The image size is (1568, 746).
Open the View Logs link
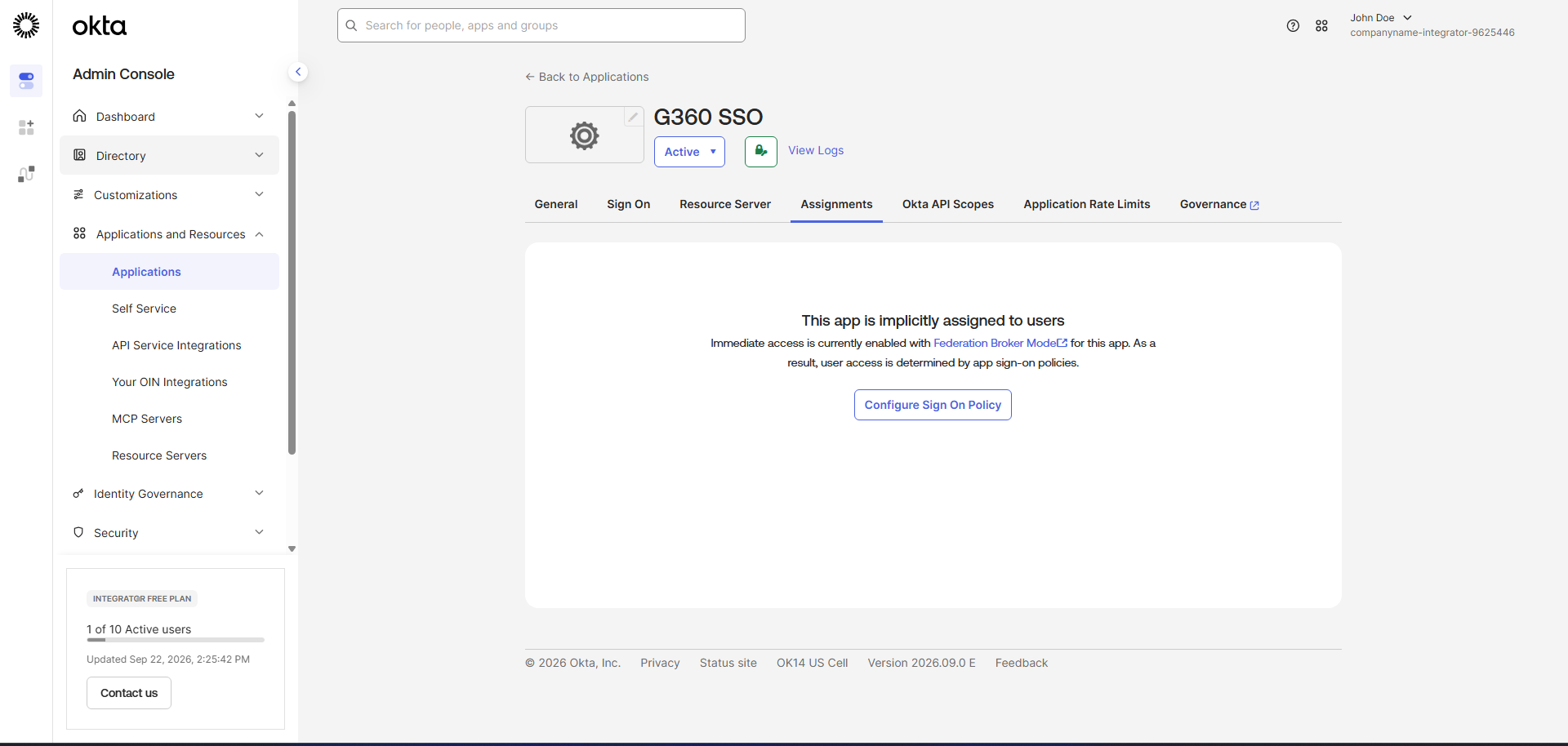[816, 150]
